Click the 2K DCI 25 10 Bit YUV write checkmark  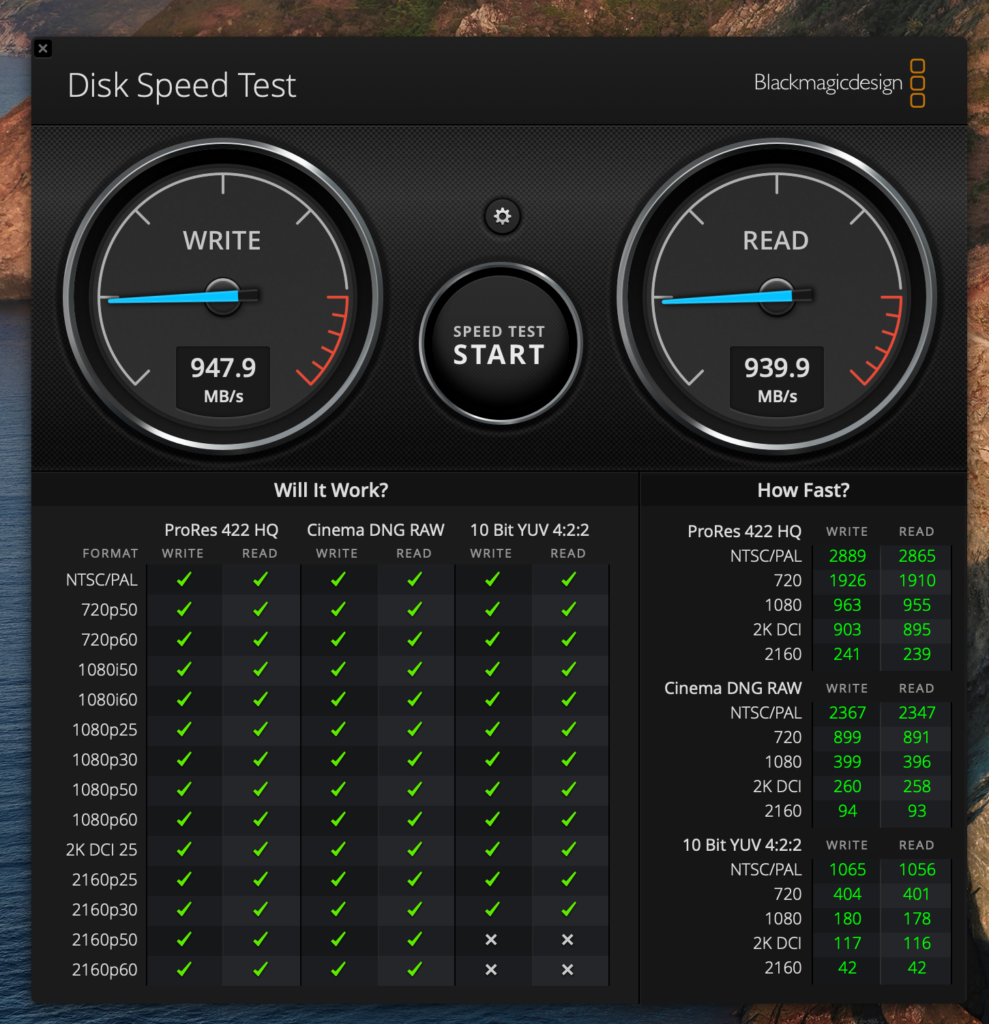492,849
